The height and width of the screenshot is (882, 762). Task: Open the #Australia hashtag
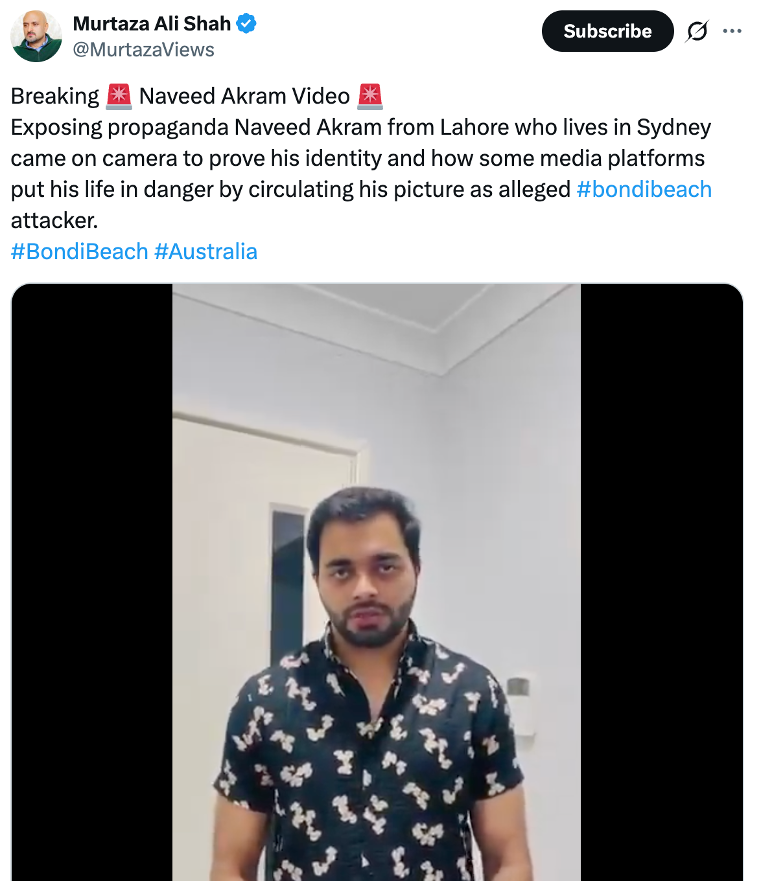206,251
